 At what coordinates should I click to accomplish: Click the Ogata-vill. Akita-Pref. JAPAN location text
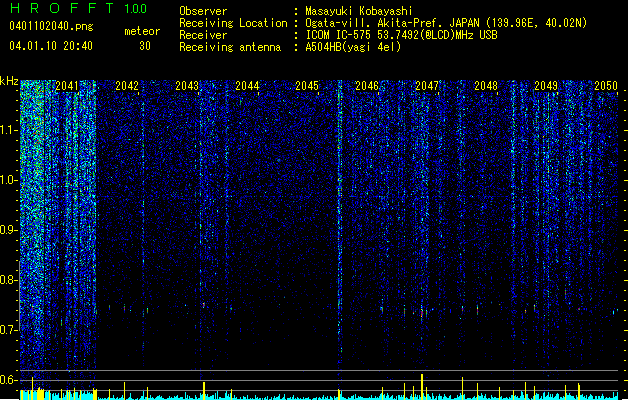point(446,23)
